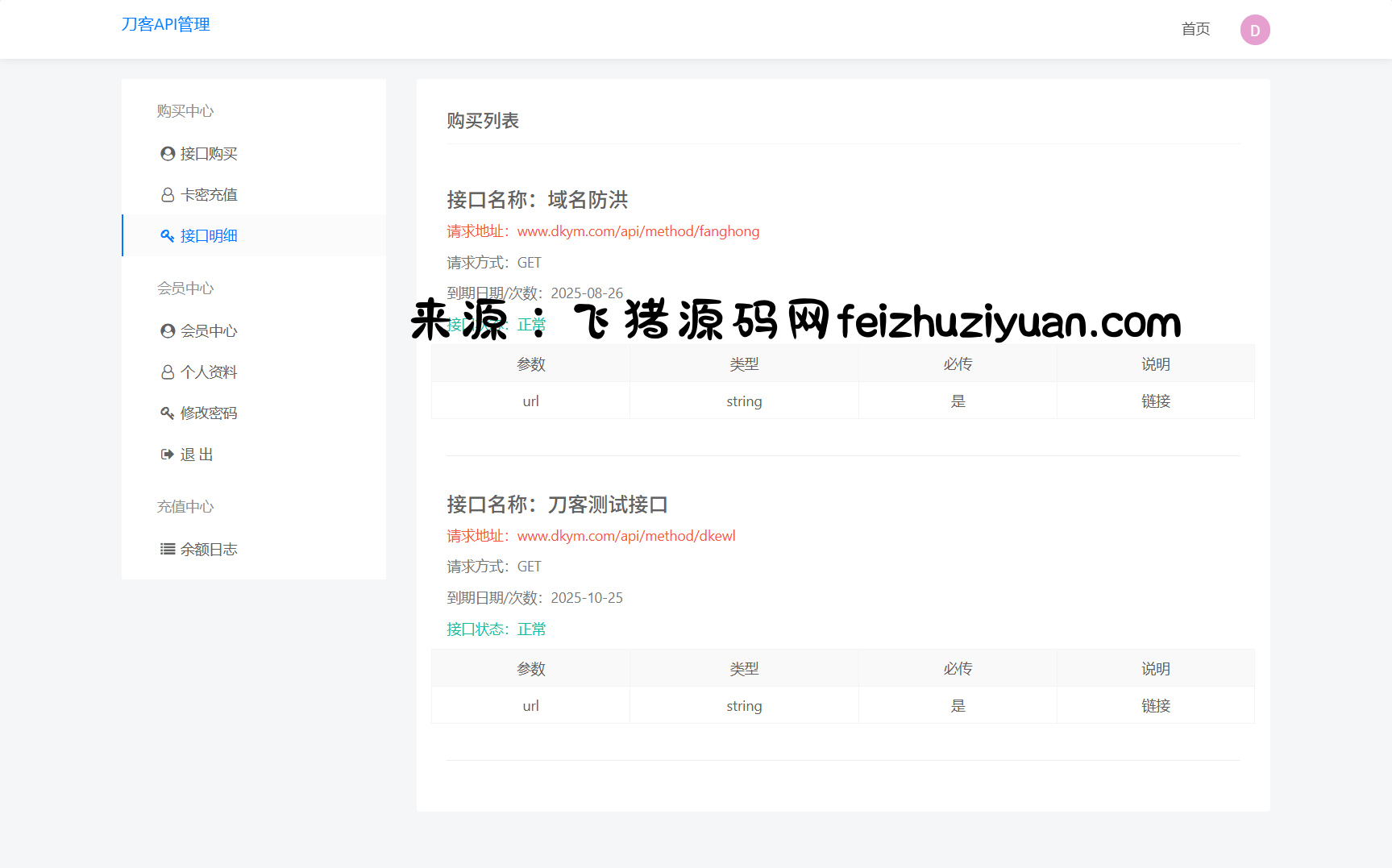The height and width of the screenshot is (868, 1392).
Task: Click the key icon beside 接口明细
Action: coord(168,236)
